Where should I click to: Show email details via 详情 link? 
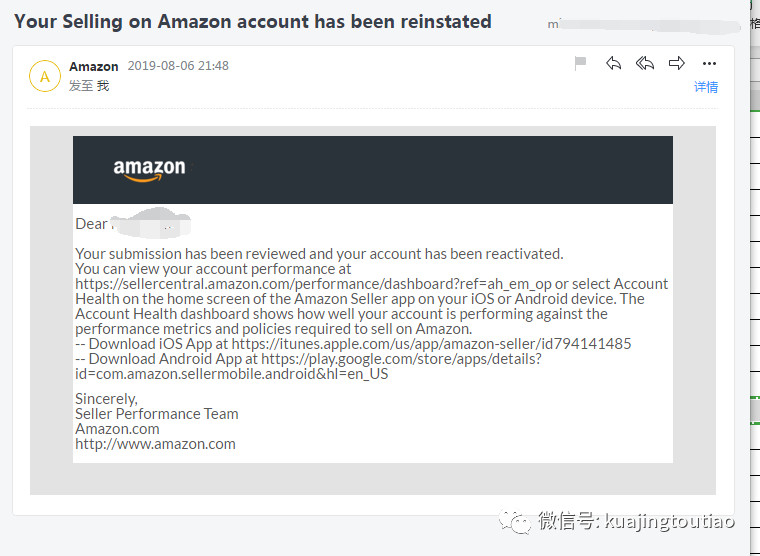(706, 87)
